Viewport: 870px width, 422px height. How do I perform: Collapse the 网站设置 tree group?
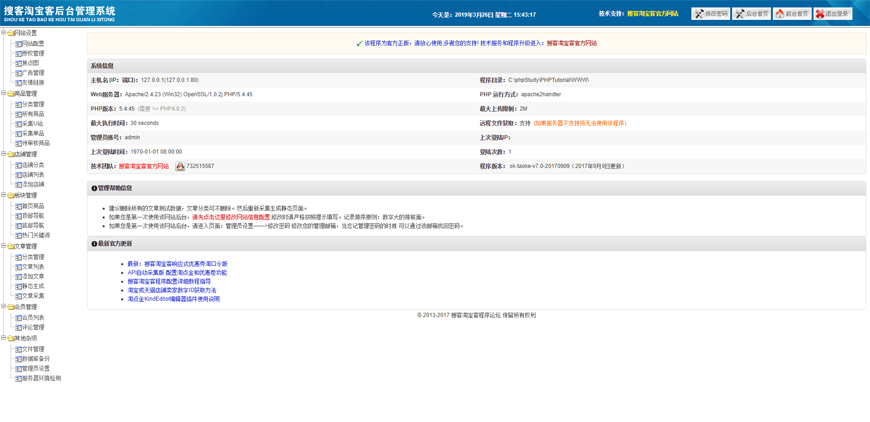pyautogui.click(x=3, y=33)
